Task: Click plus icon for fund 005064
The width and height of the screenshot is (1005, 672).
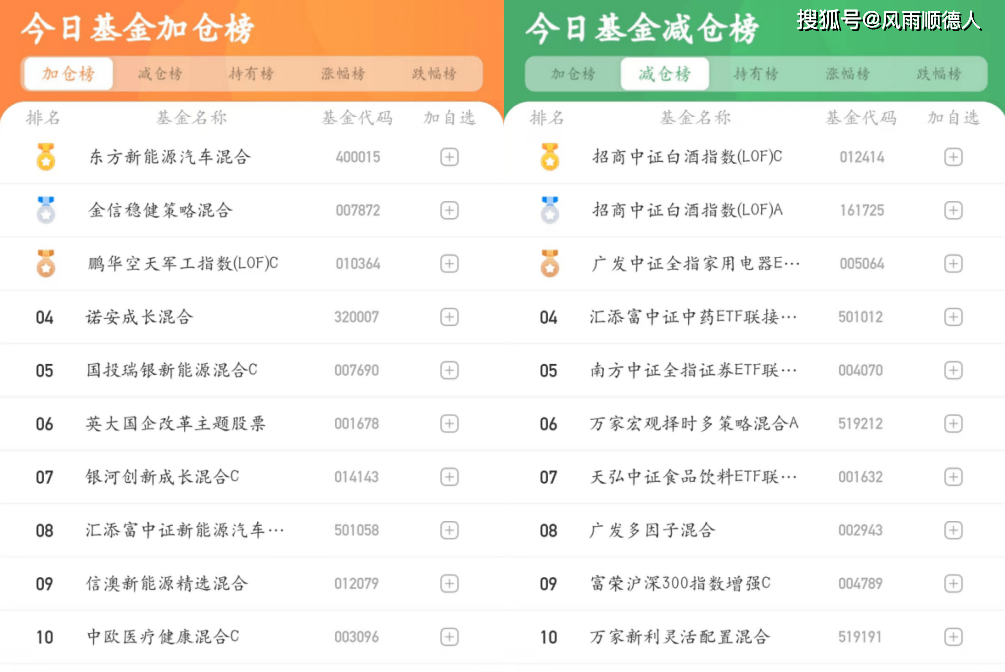Action: click(953, 264)
